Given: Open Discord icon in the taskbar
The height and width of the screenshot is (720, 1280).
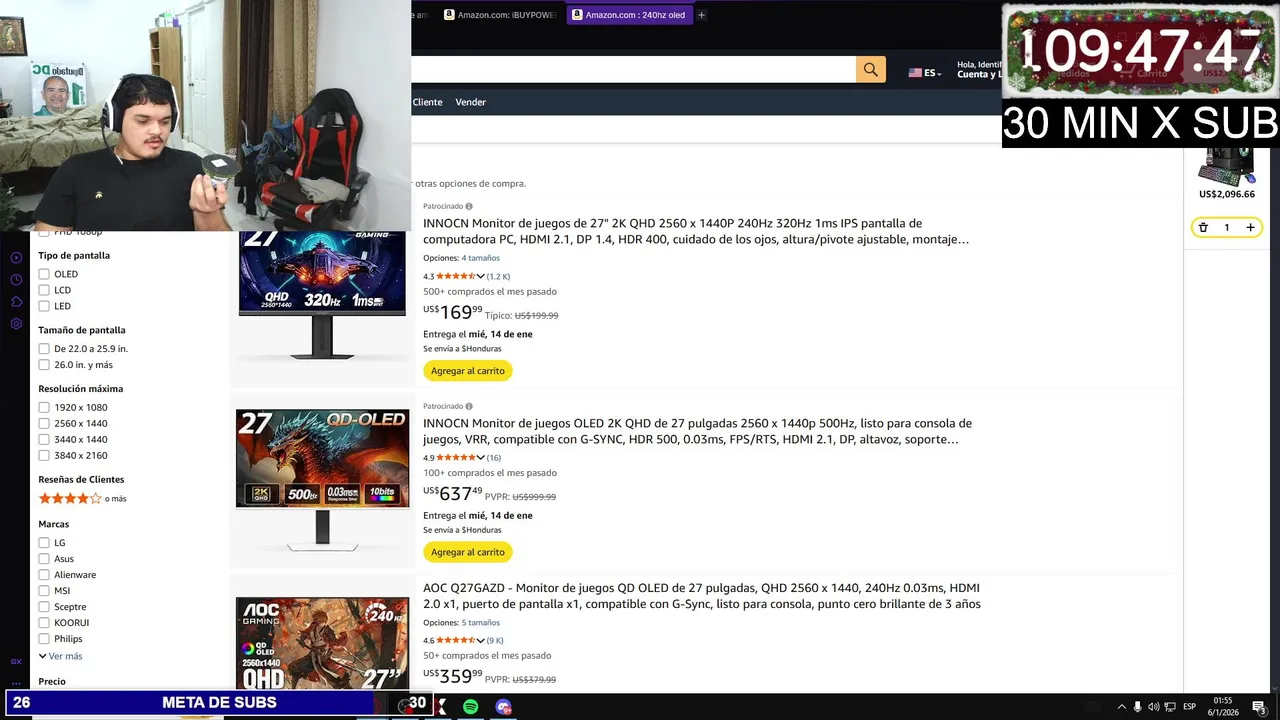Looking at the screenshot, I should pyautogui.click(x=503, y=707).
